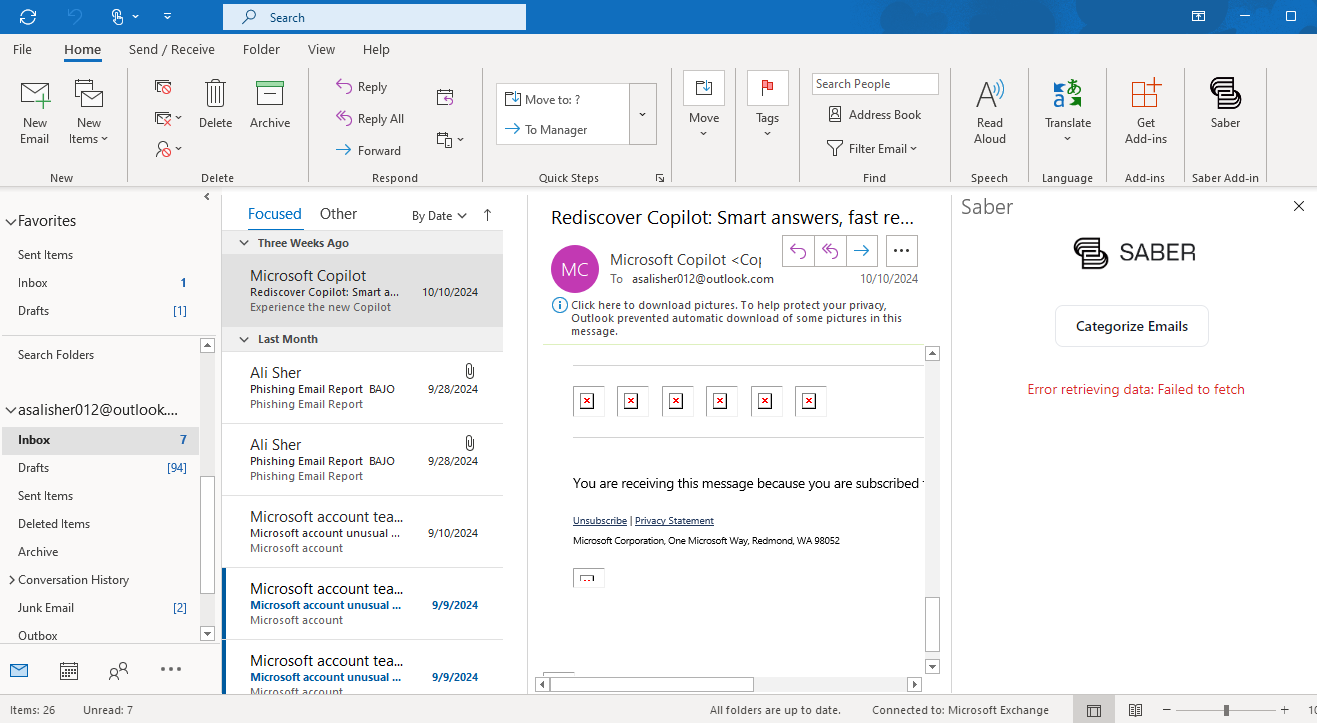Open the Address Book
The height and width of the screenshot is (723, 1317).
874,115
